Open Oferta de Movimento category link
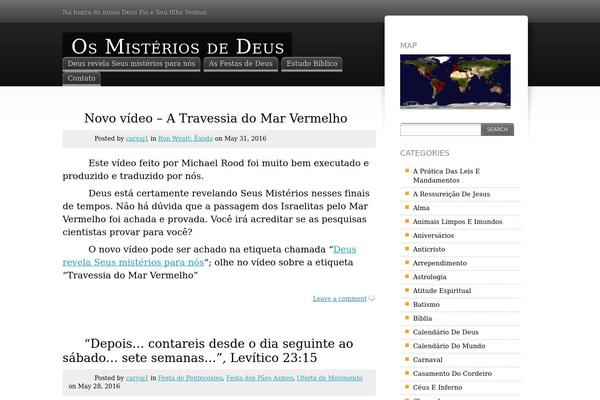Image resolution: width=600 pixels, height=400 pixels. coord(329,378)
